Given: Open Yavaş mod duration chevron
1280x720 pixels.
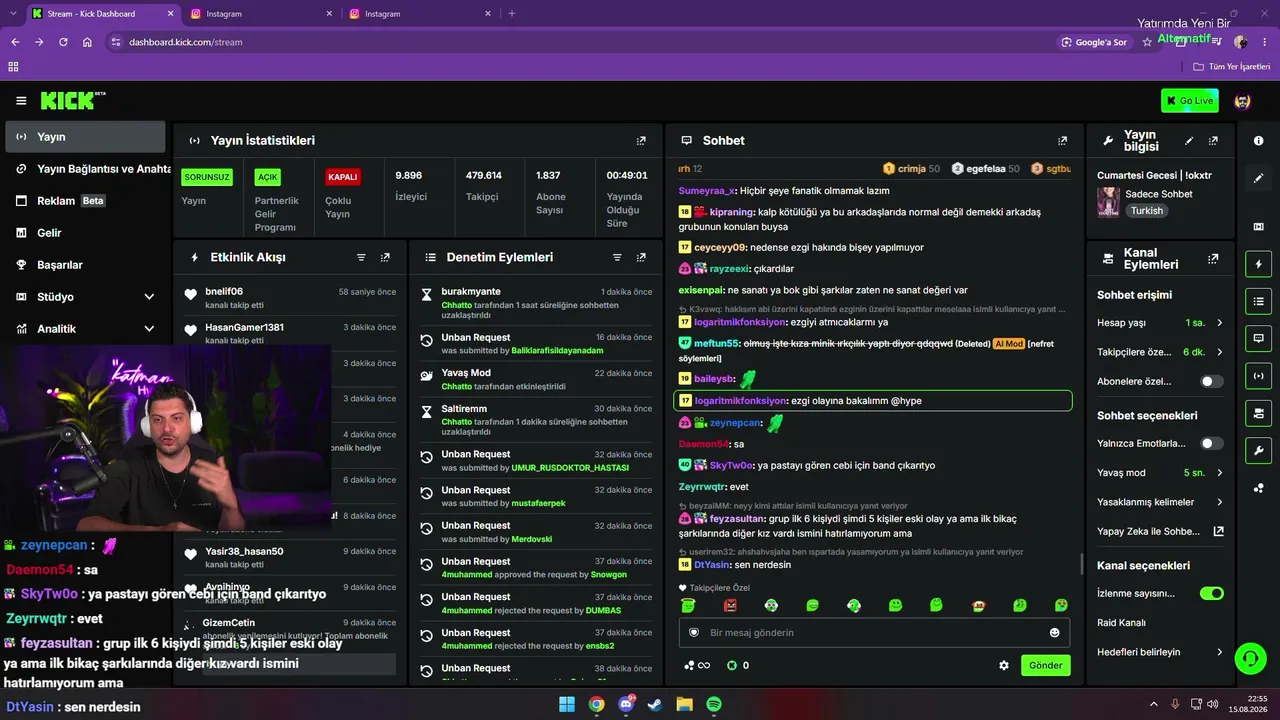Looking at the screenshot, I should tap(1219, 472).
